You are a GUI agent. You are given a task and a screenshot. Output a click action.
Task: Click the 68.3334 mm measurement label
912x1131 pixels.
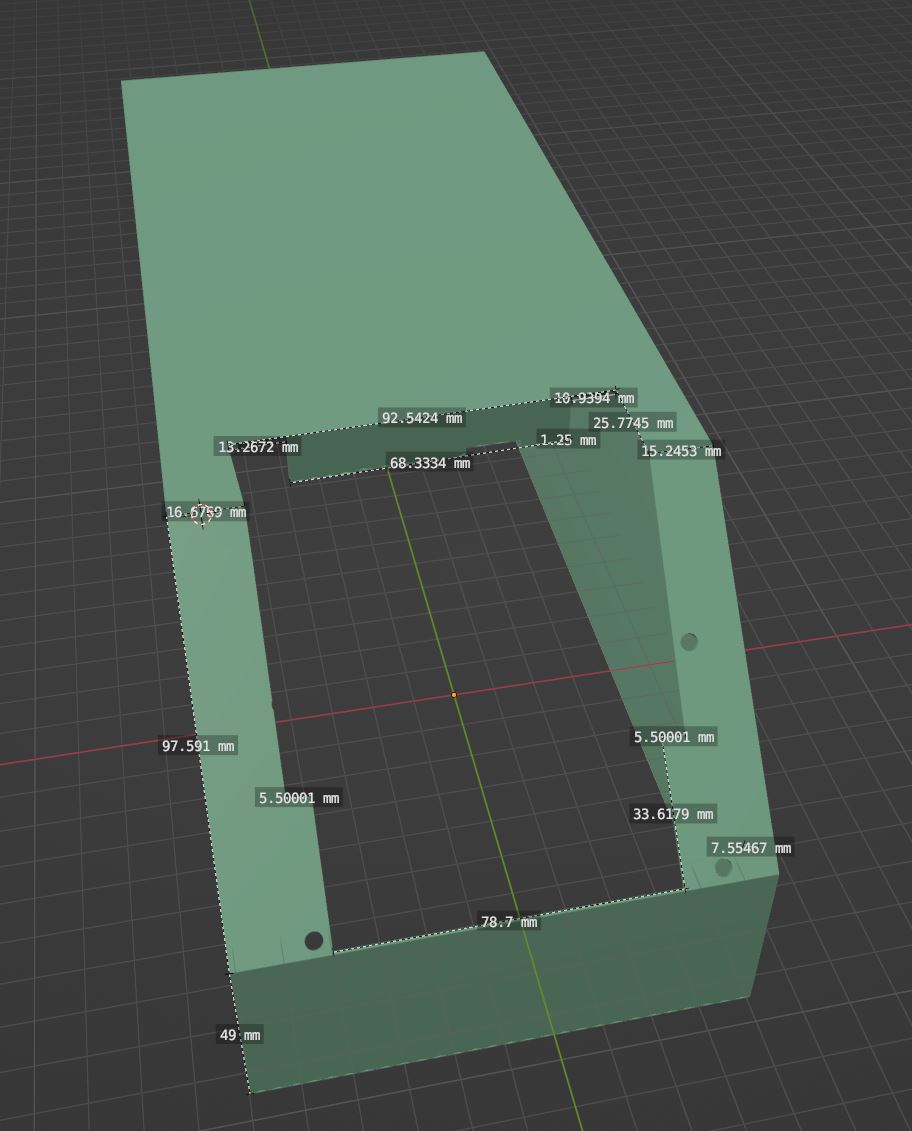point(429,463)
